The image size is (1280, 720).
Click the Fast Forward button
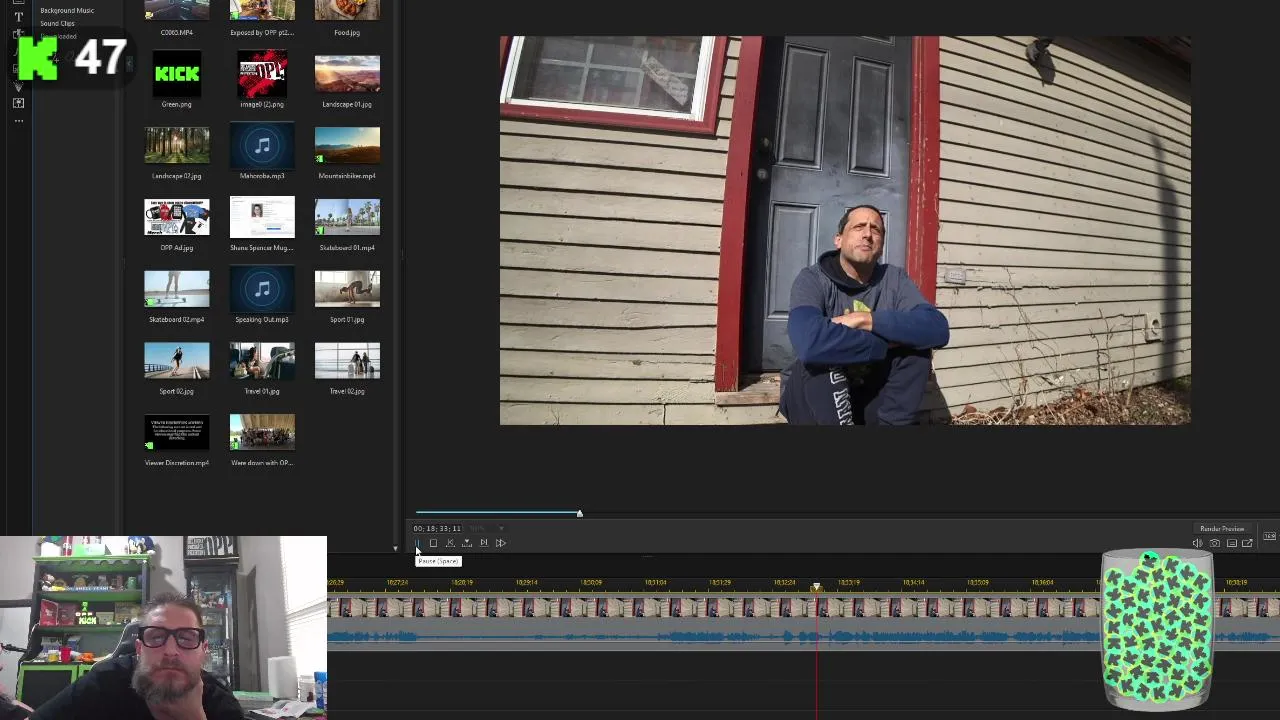501,543
